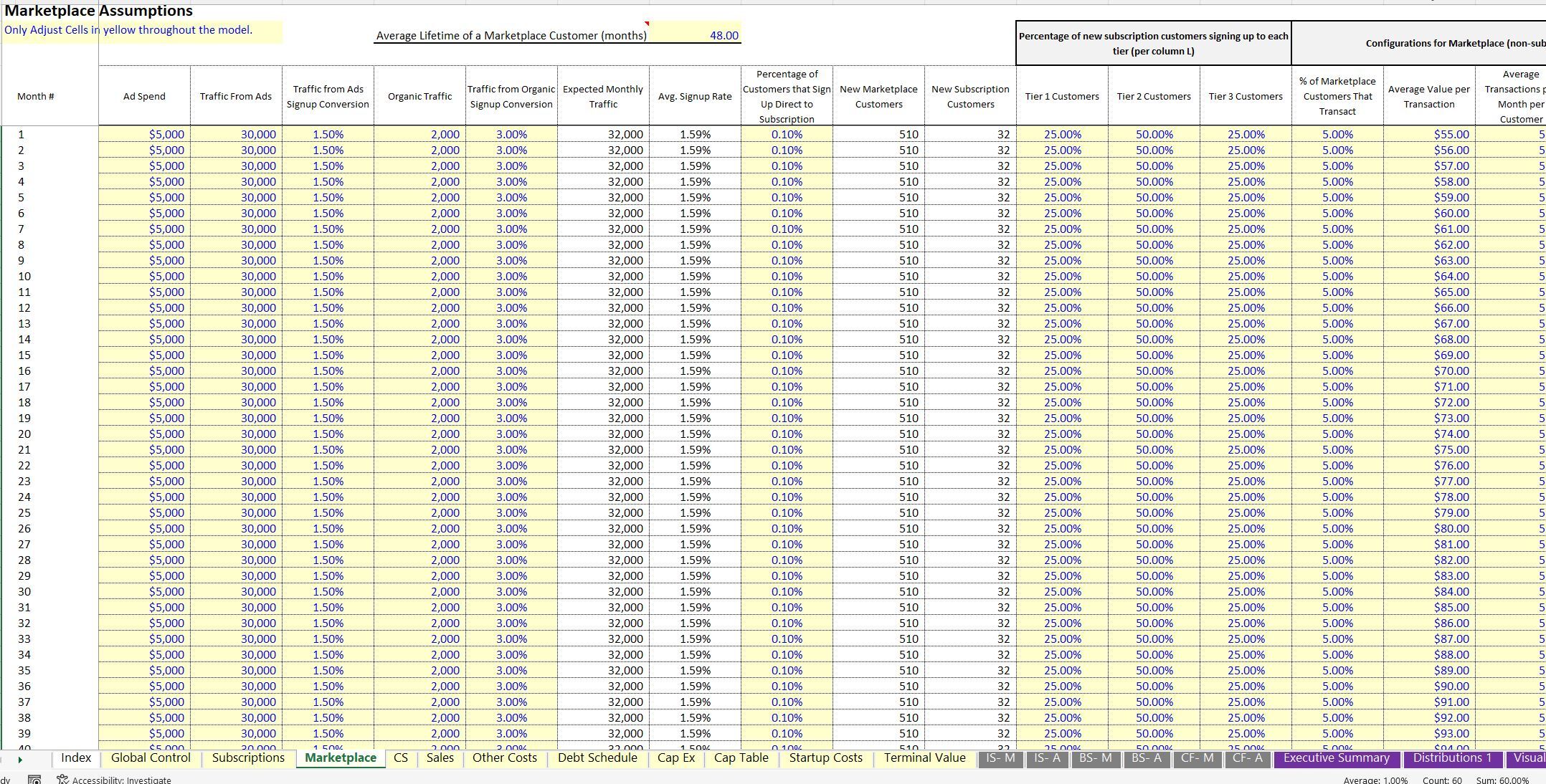Viewport: 1546px width, 784px height.
Task: Select the $93.00 value in month 39
Action: pyautogui.click(x=1429, y=733)
